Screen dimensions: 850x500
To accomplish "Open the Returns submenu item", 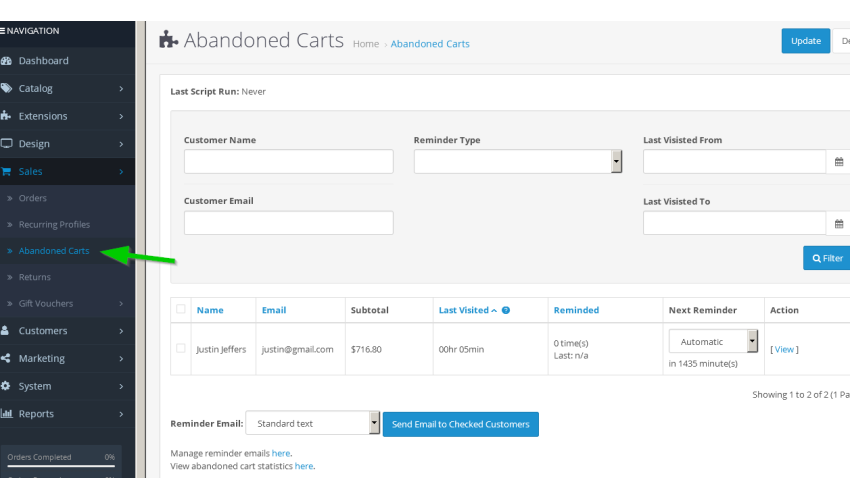I will [35, 277].
